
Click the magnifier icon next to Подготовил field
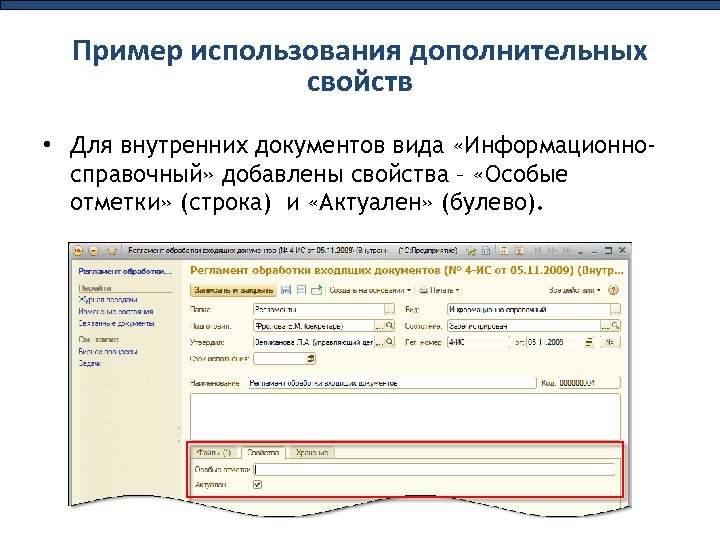tap(389, 326)
